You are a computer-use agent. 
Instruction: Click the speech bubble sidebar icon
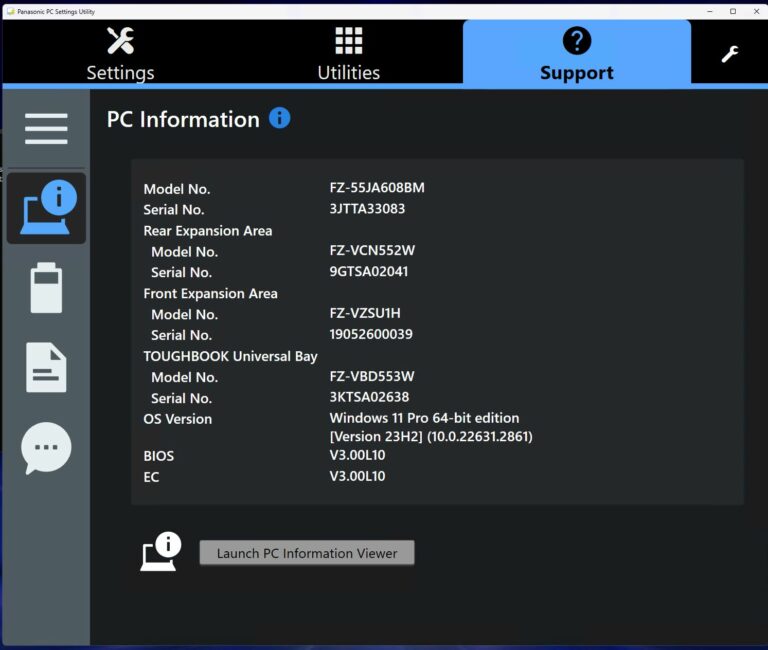(x=46, y=448)
